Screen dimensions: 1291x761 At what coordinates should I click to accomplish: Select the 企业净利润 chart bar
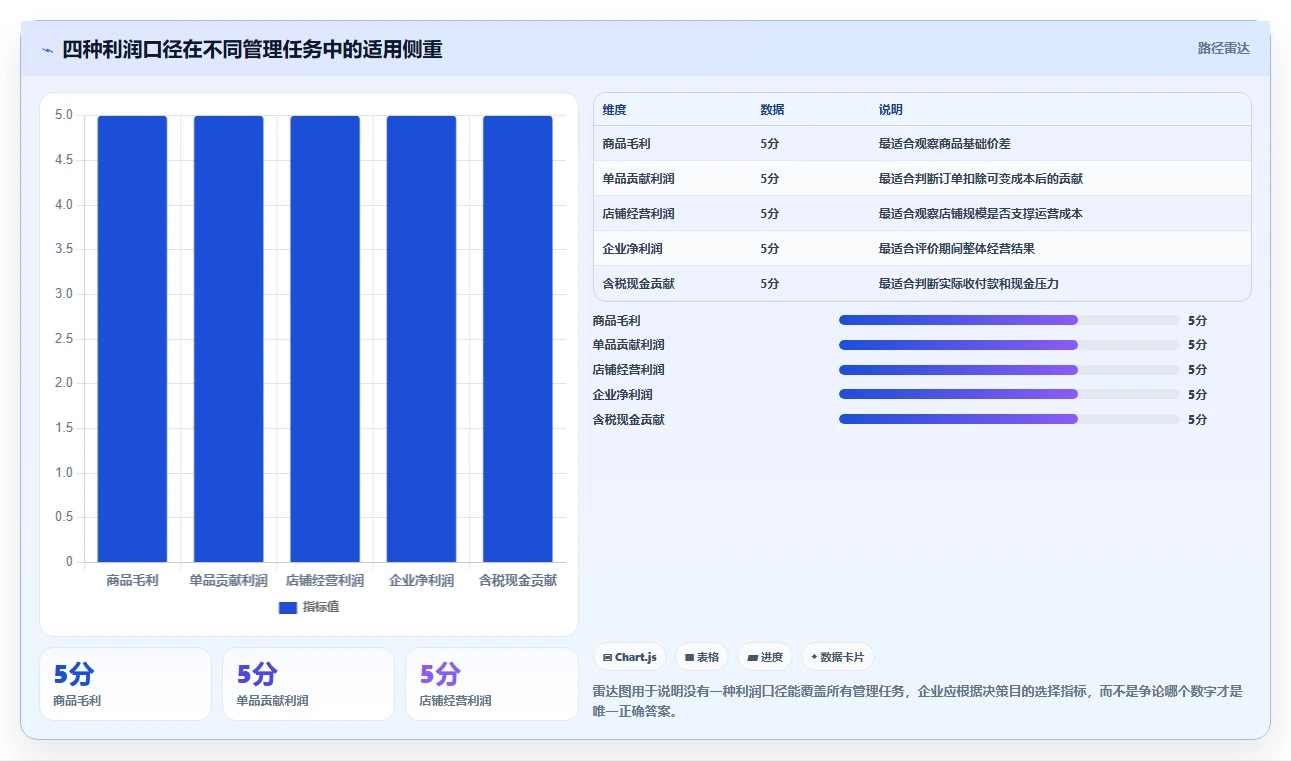pos(421,339)
